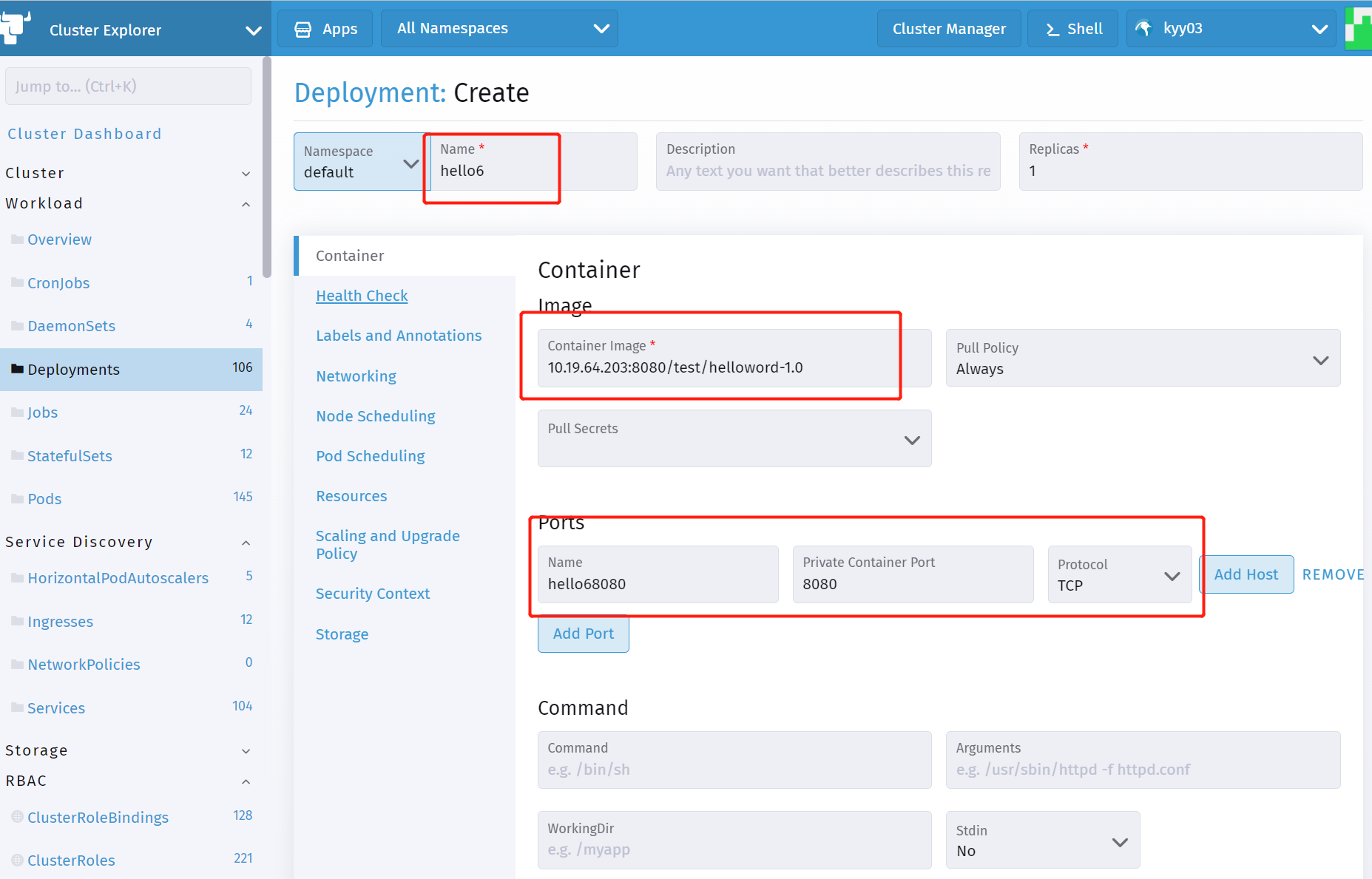Click the Apps icon in top bar
The image size is (1372, 879).
pyautogui.click(x=303, y=30)
